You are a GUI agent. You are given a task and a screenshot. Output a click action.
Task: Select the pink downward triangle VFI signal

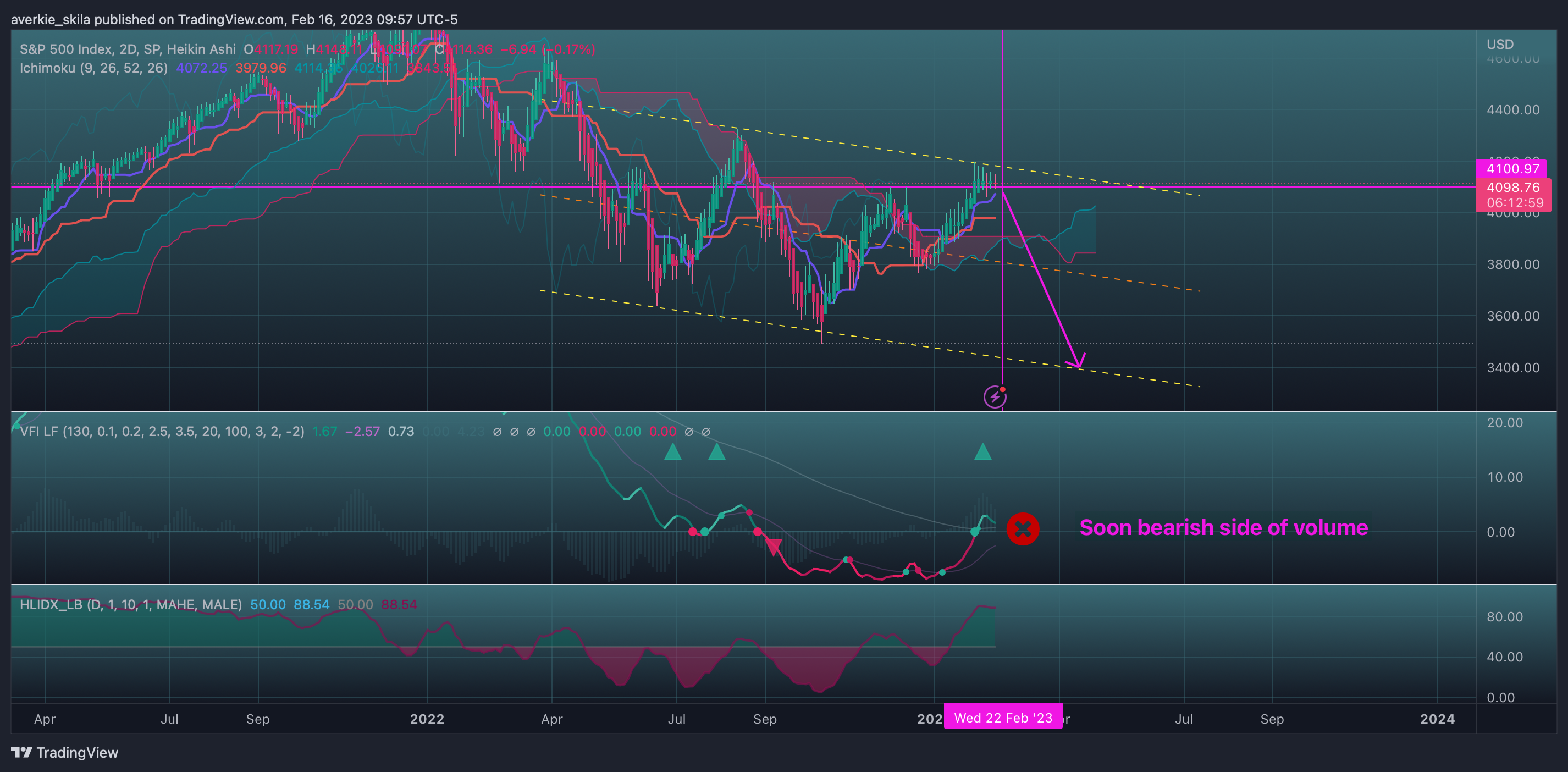coord(774,547)
